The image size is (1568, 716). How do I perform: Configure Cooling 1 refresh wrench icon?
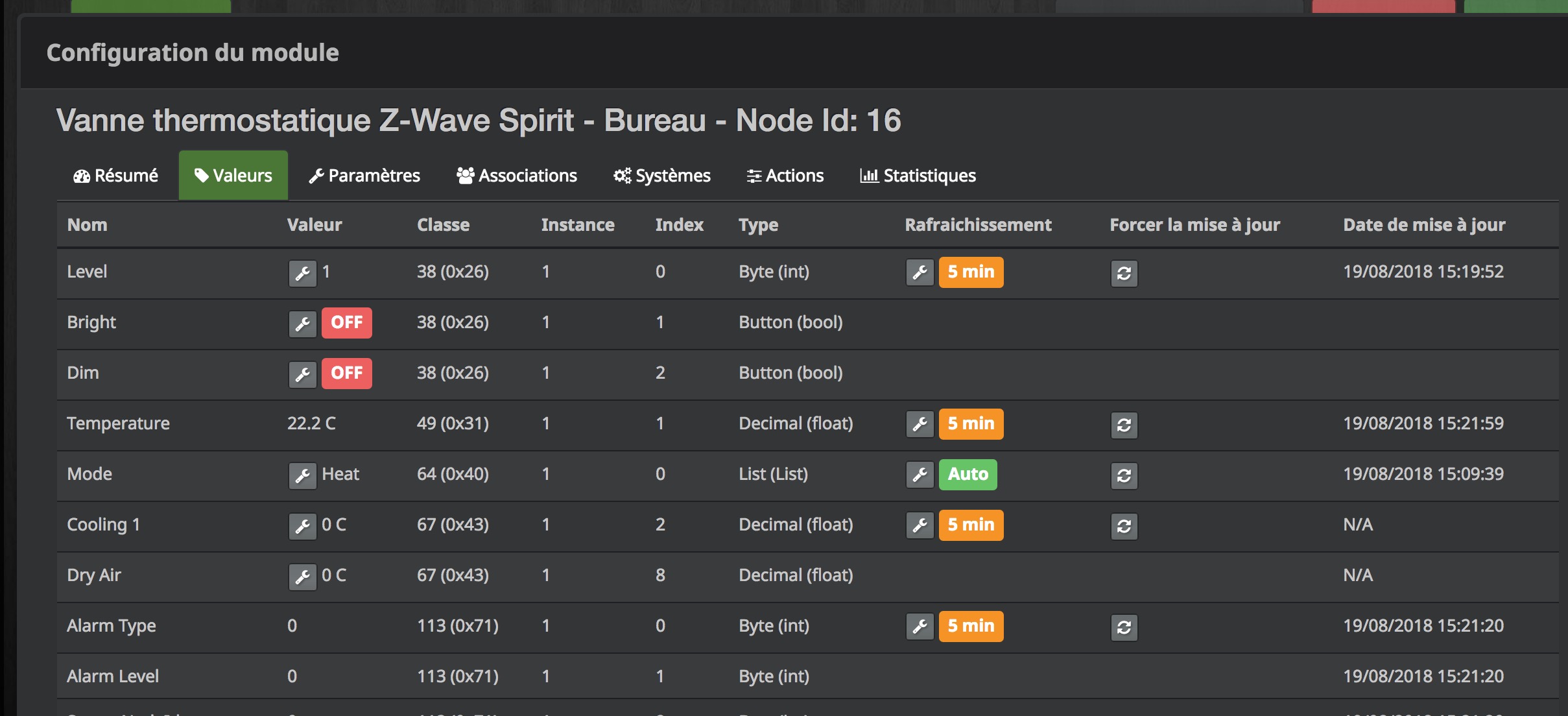click(x=920, y=525)
